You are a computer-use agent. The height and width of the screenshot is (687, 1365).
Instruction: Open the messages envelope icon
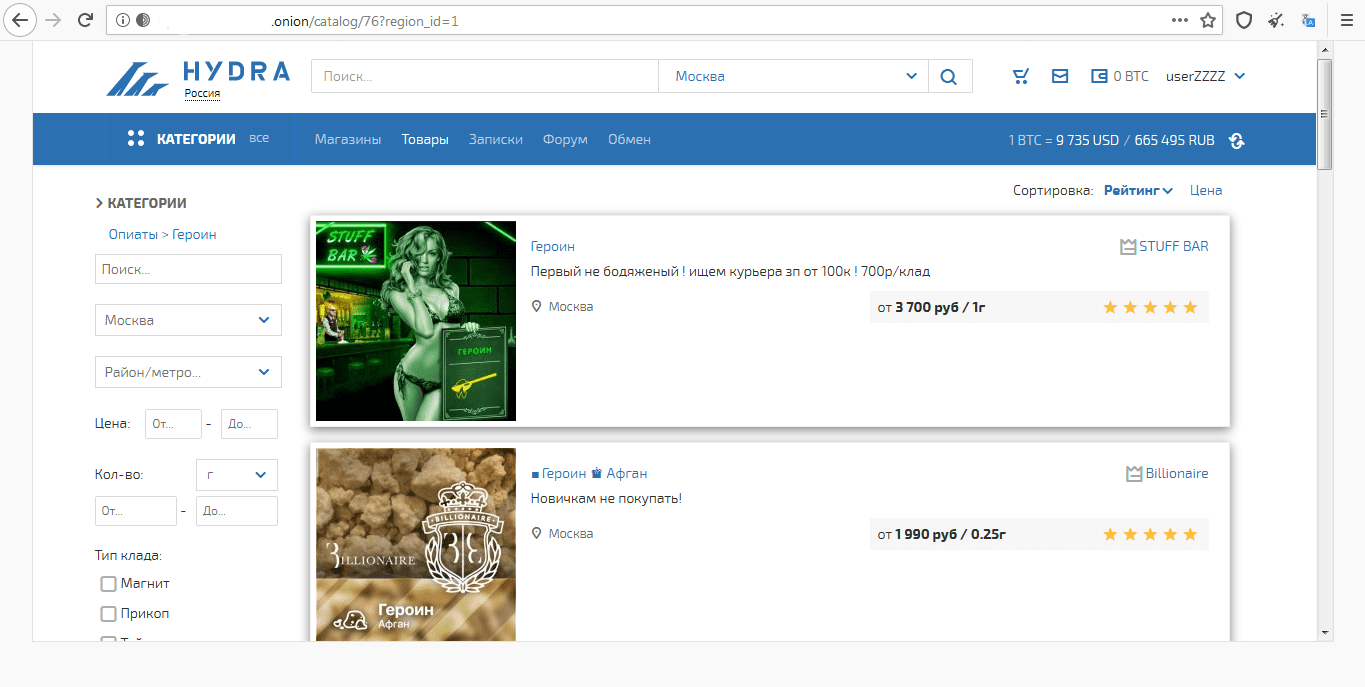[x=1060, y=77]
